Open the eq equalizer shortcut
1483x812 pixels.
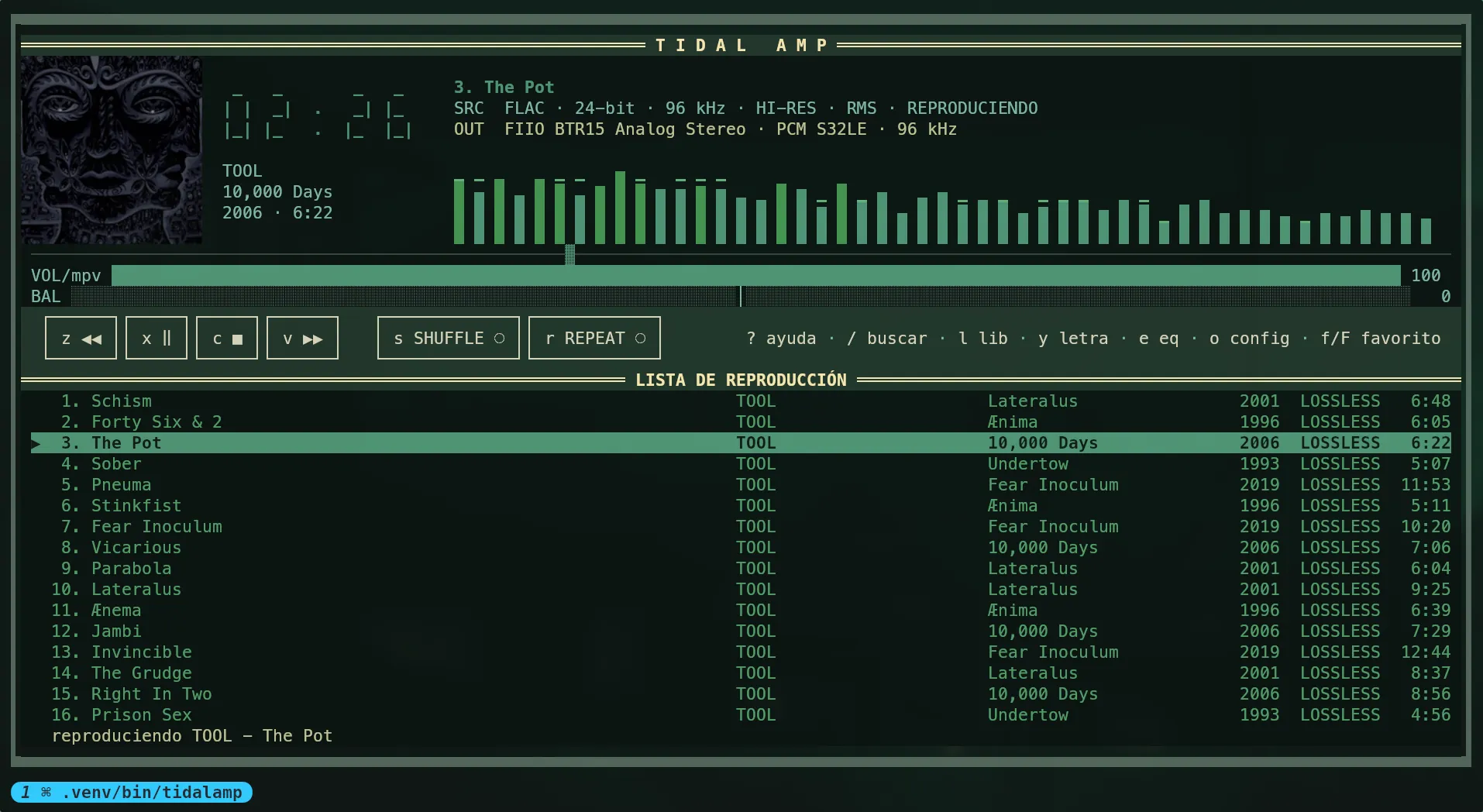pos(1159,339)
